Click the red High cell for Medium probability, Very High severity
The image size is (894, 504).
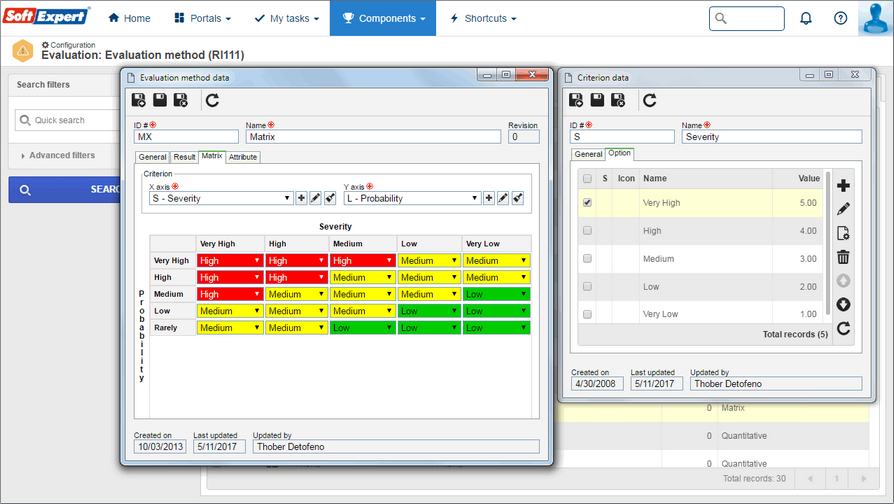click(x=229, y=294)
